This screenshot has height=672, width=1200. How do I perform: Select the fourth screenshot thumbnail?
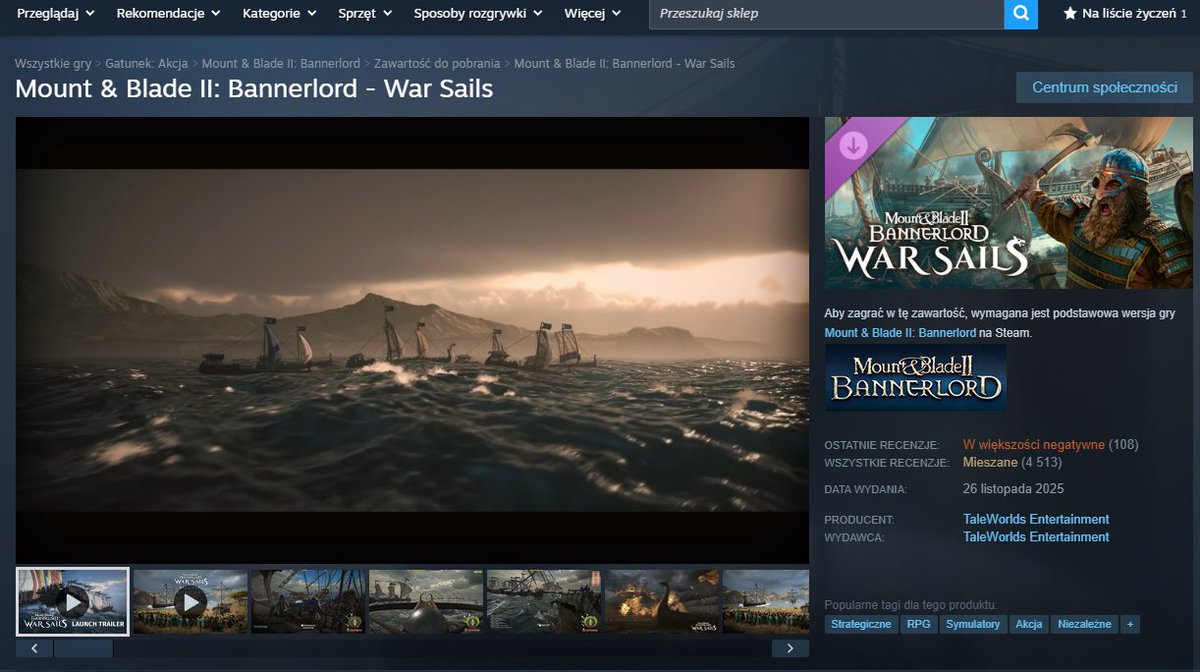click(x=426, y=602)
